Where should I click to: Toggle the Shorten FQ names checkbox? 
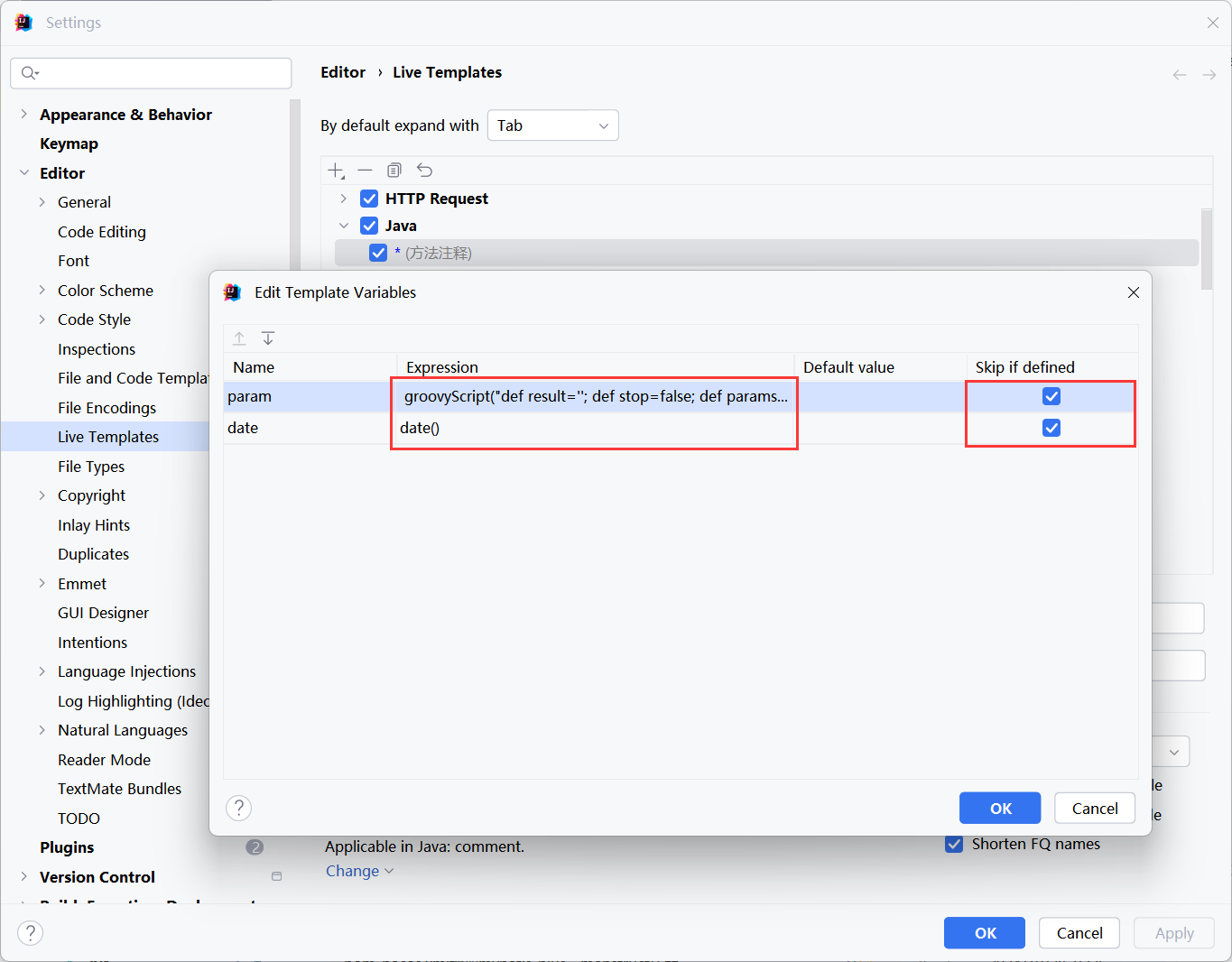pos(954,844)
